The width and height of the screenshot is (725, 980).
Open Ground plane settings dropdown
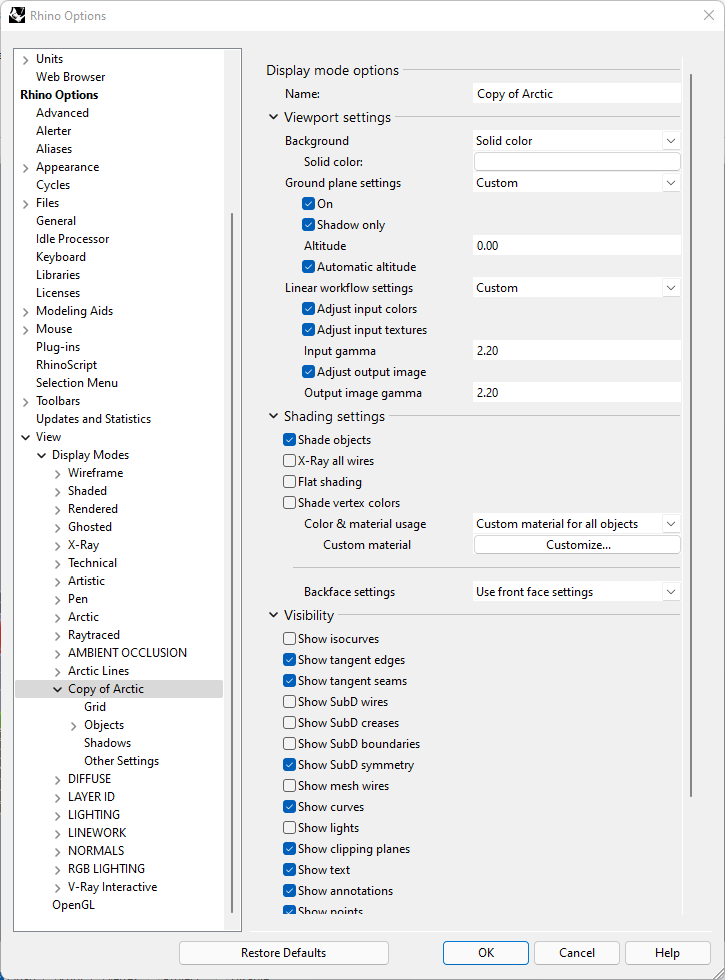[x=576, y=183]
